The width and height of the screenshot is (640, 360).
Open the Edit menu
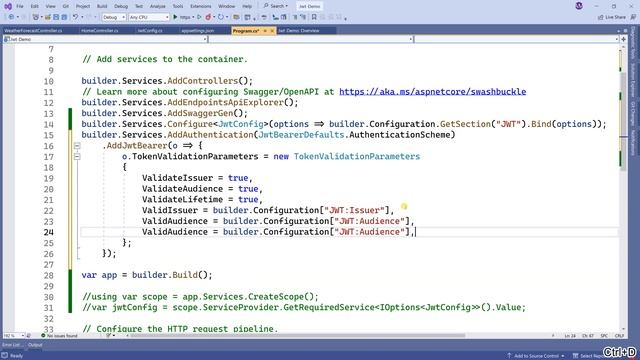(x=35, y=6)
